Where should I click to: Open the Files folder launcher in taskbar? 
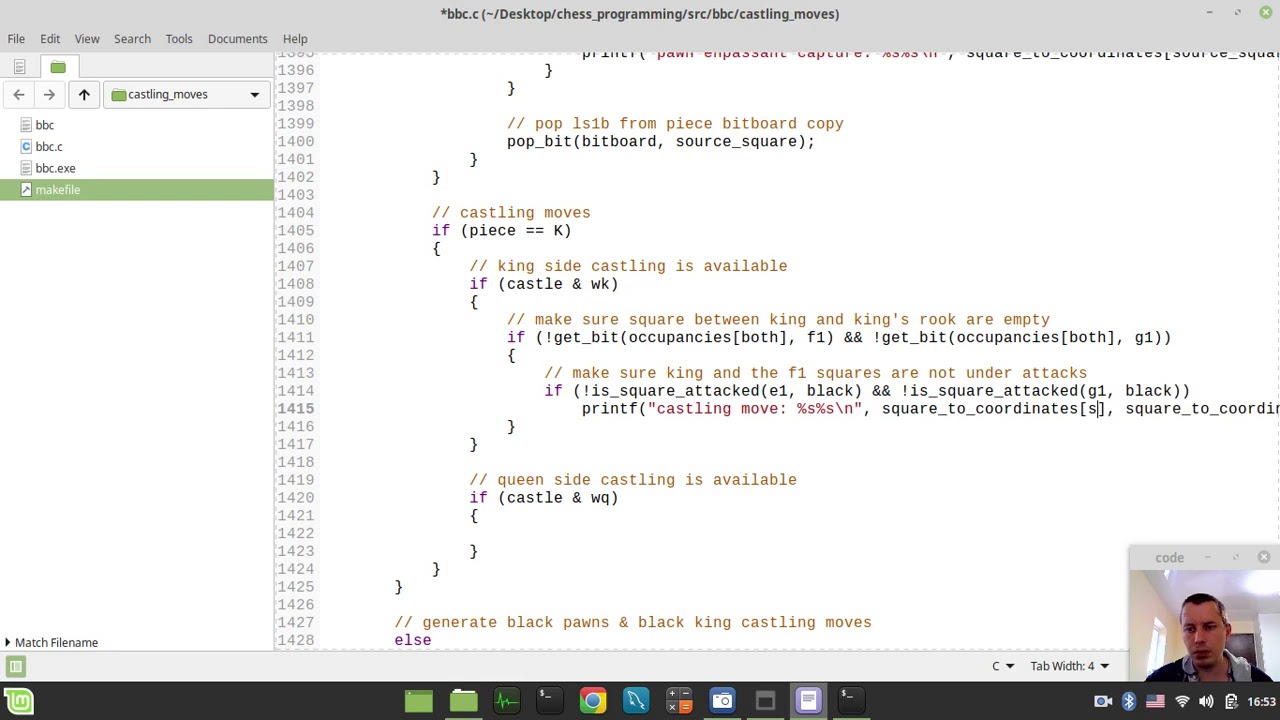point(463,701)
